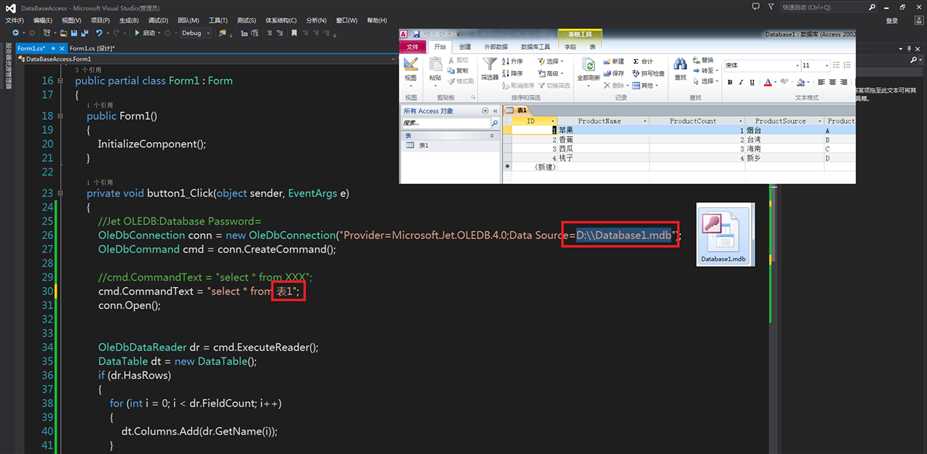The image size is (927, 454).
Task: Click the View (视图) icon in Access ribbon
Action: 410,64
